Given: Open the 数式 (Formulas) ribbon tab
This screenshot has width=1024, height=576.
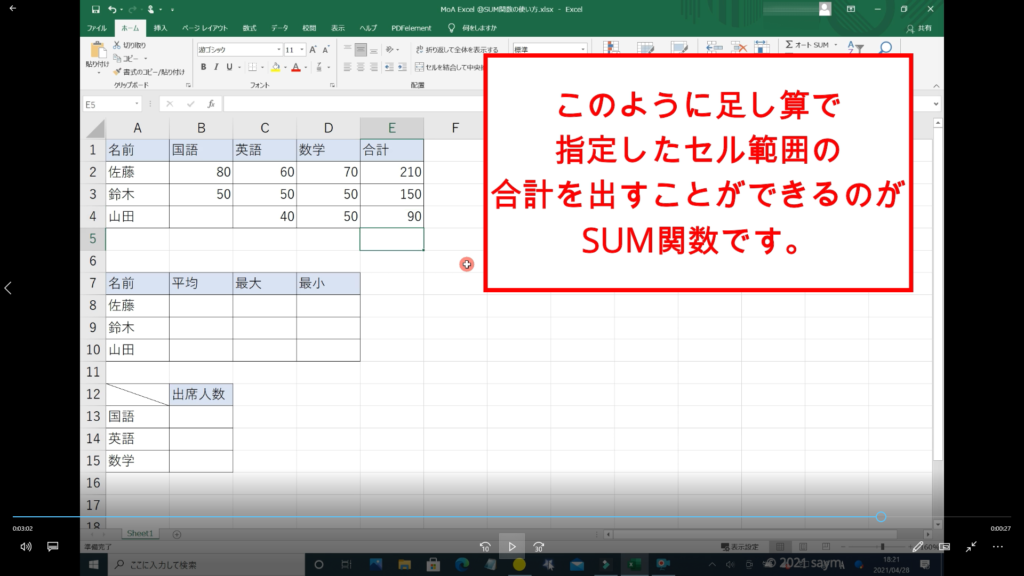Looking at the screenshot, I should (x=249, y=28).
